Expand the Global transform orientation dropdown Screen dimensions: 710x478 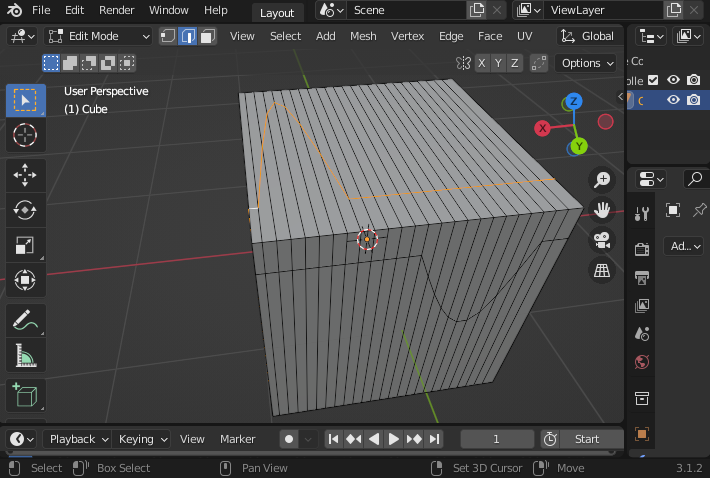click(588, 36)
